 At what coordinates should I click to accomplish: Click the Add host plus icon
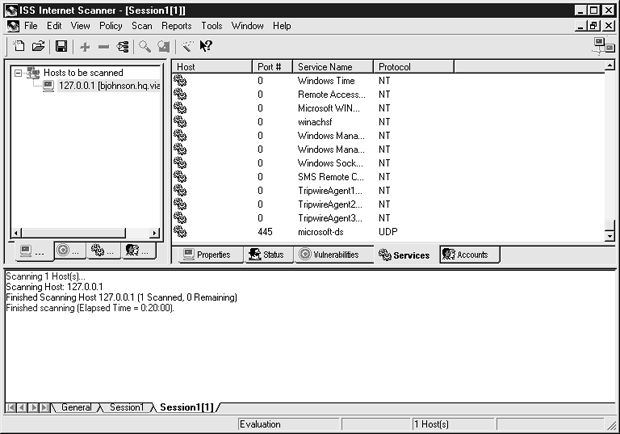[85, 46]
